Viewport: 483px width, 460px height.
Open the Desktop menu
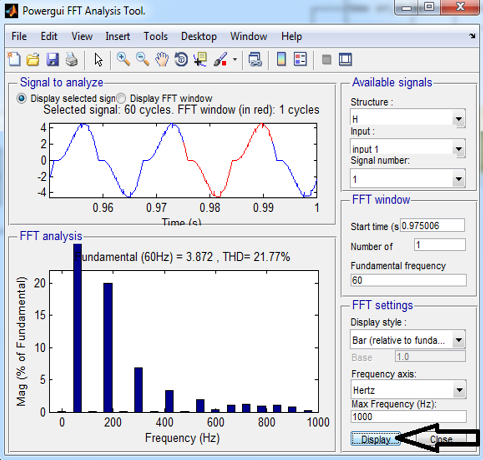click(199, 36)
